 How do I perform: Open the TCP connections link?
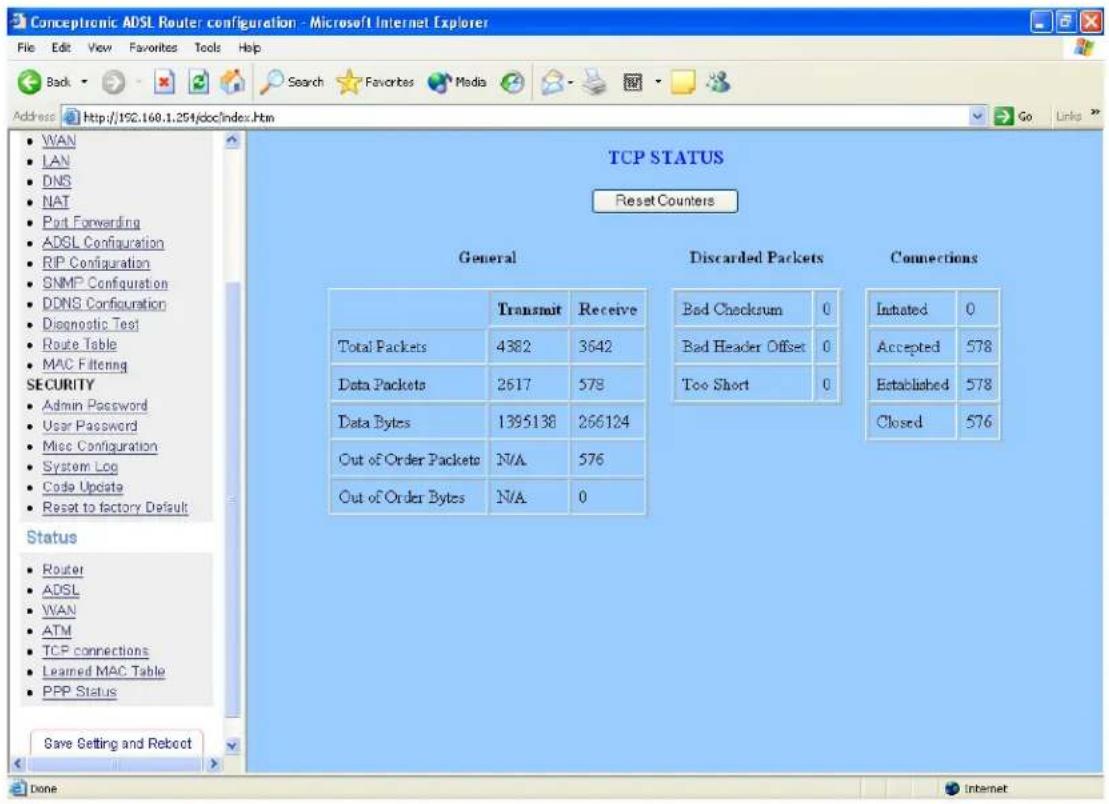point(95,651)
